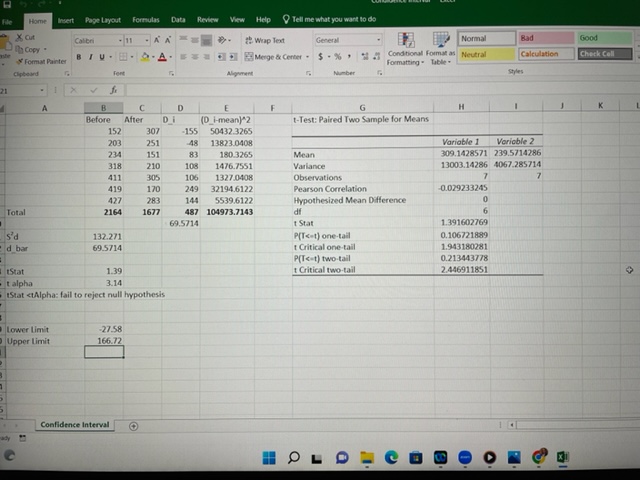Click Increase Decimal icon
This screenshot has height=480, width=640.
[365, 57]
